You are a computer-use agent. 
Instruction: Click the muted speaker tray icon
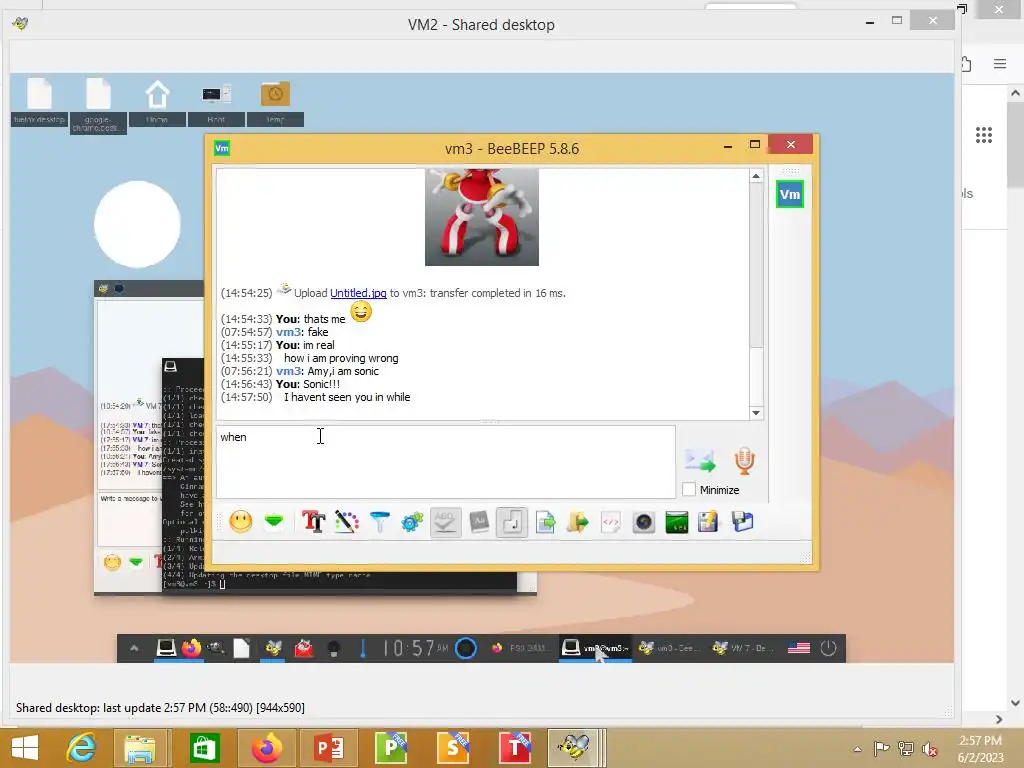929,749
